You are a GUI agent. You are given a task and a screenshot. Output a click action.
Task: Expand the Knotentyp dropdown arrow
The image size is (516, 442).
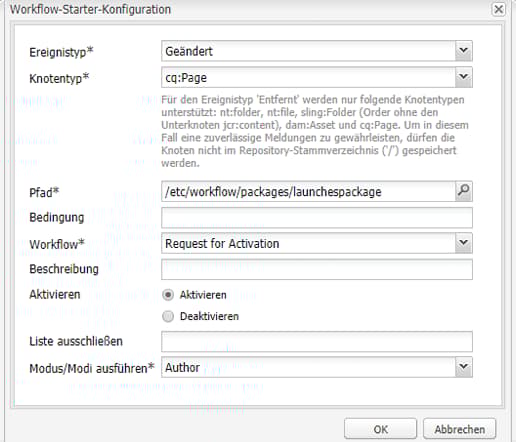pos(464,77)
